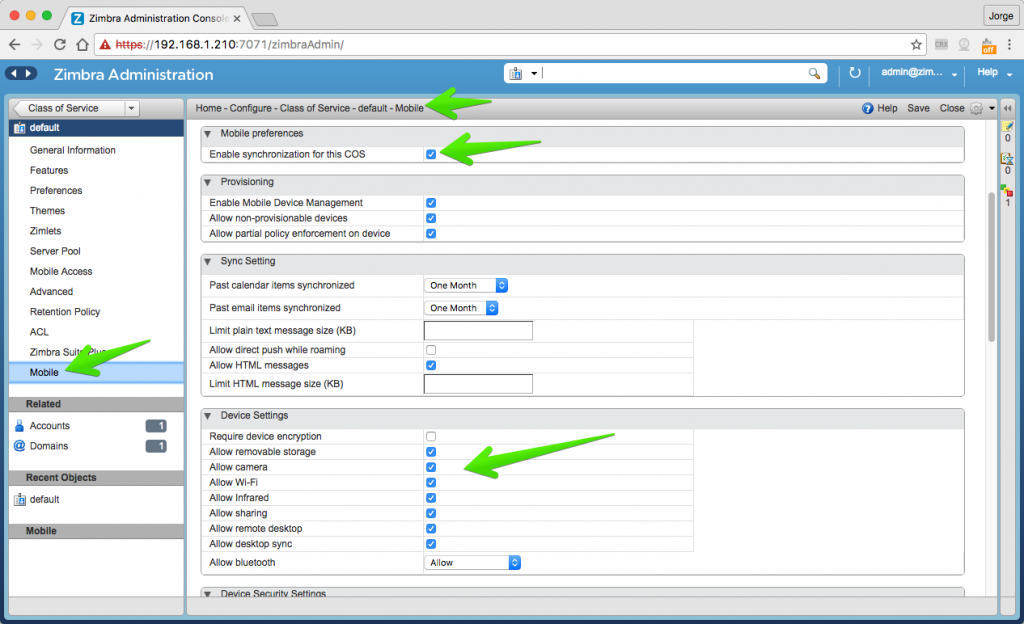Toggle Allow Wi-Fi checkbox
This screenshot has width=1024, height=624.
pyautogui.click(x=431, y=482)
